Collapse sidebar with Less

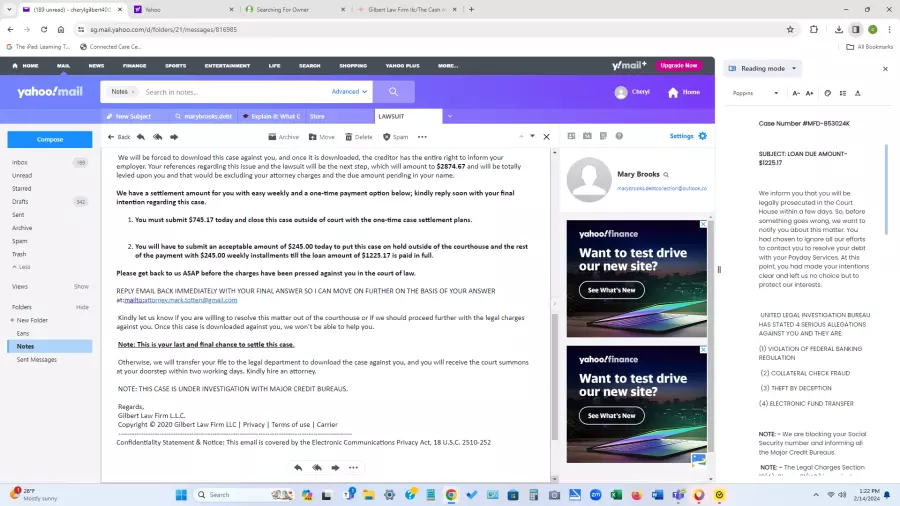[x=21, y=267]
